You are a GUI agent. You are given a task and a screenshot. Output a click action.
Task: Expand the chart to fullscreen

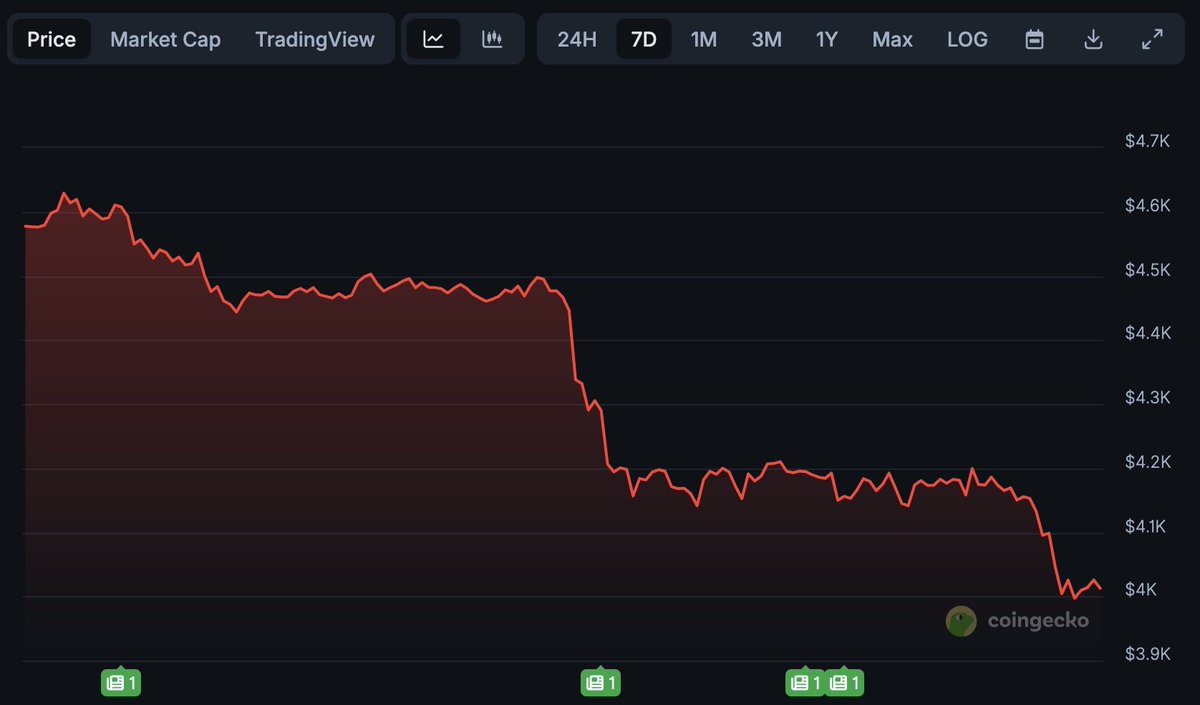tap(1153, 39)
